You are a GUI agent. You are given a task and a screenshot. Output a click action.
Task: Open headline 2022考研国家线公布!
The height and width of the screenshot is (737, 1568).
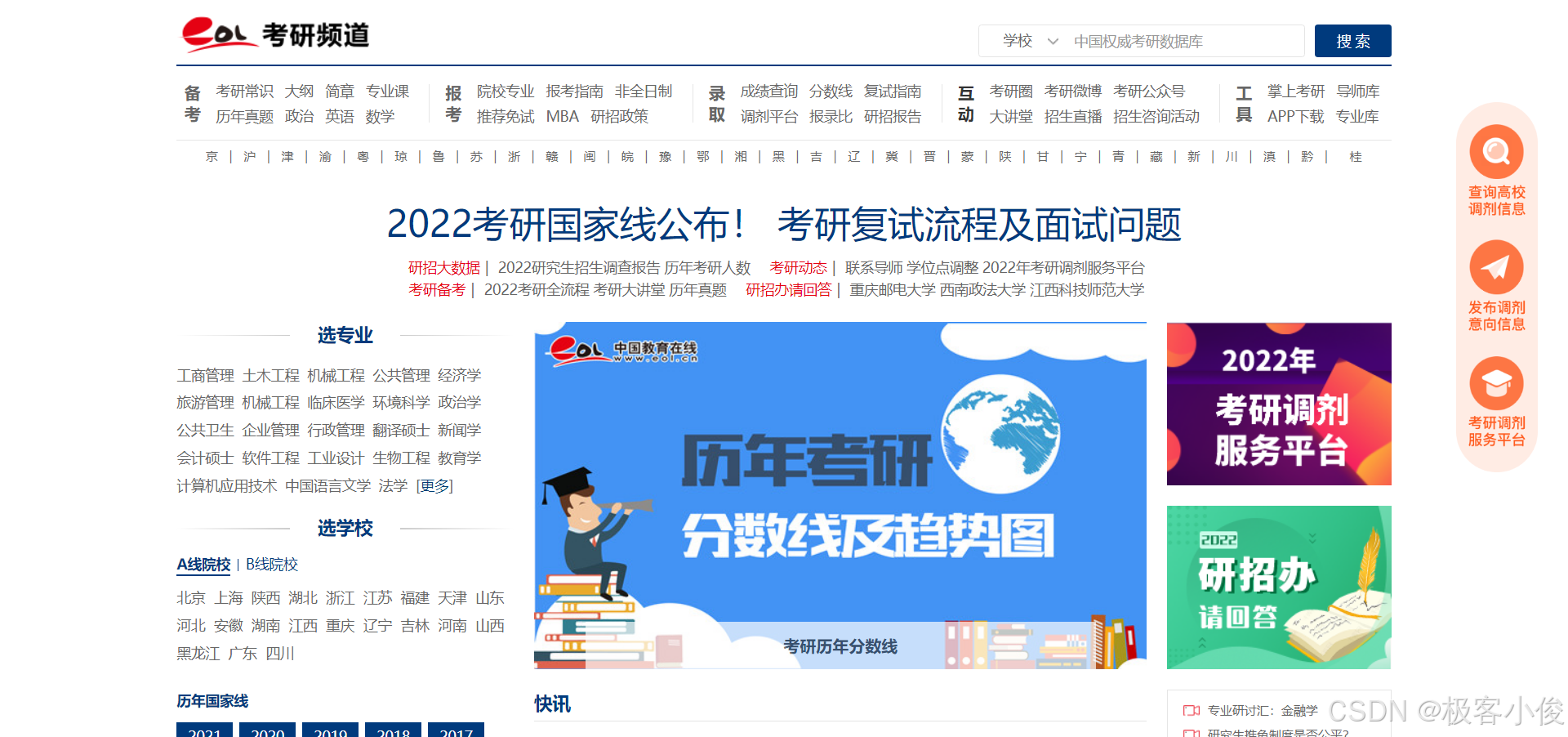(566, 225)
